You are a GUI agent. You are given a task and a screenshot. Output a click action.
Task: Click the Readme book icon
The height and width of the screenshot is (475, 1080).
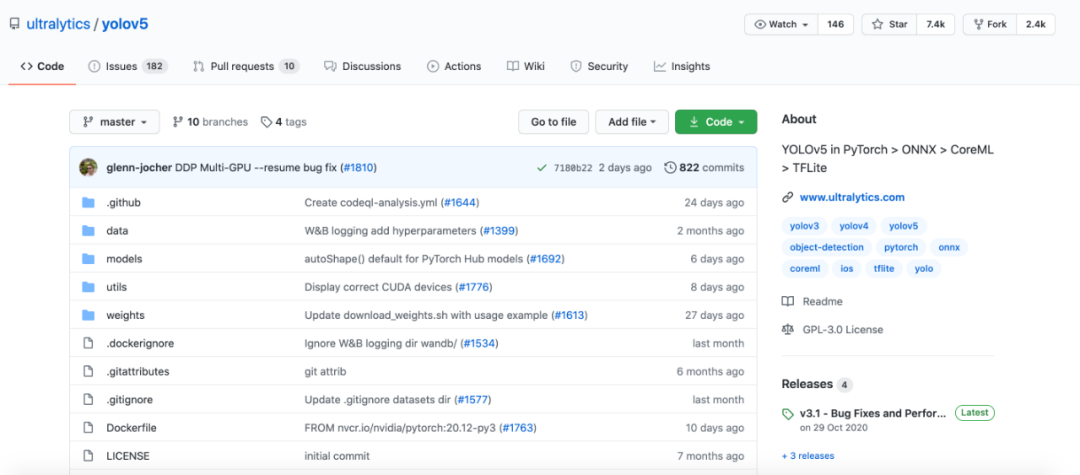(788, 302)
